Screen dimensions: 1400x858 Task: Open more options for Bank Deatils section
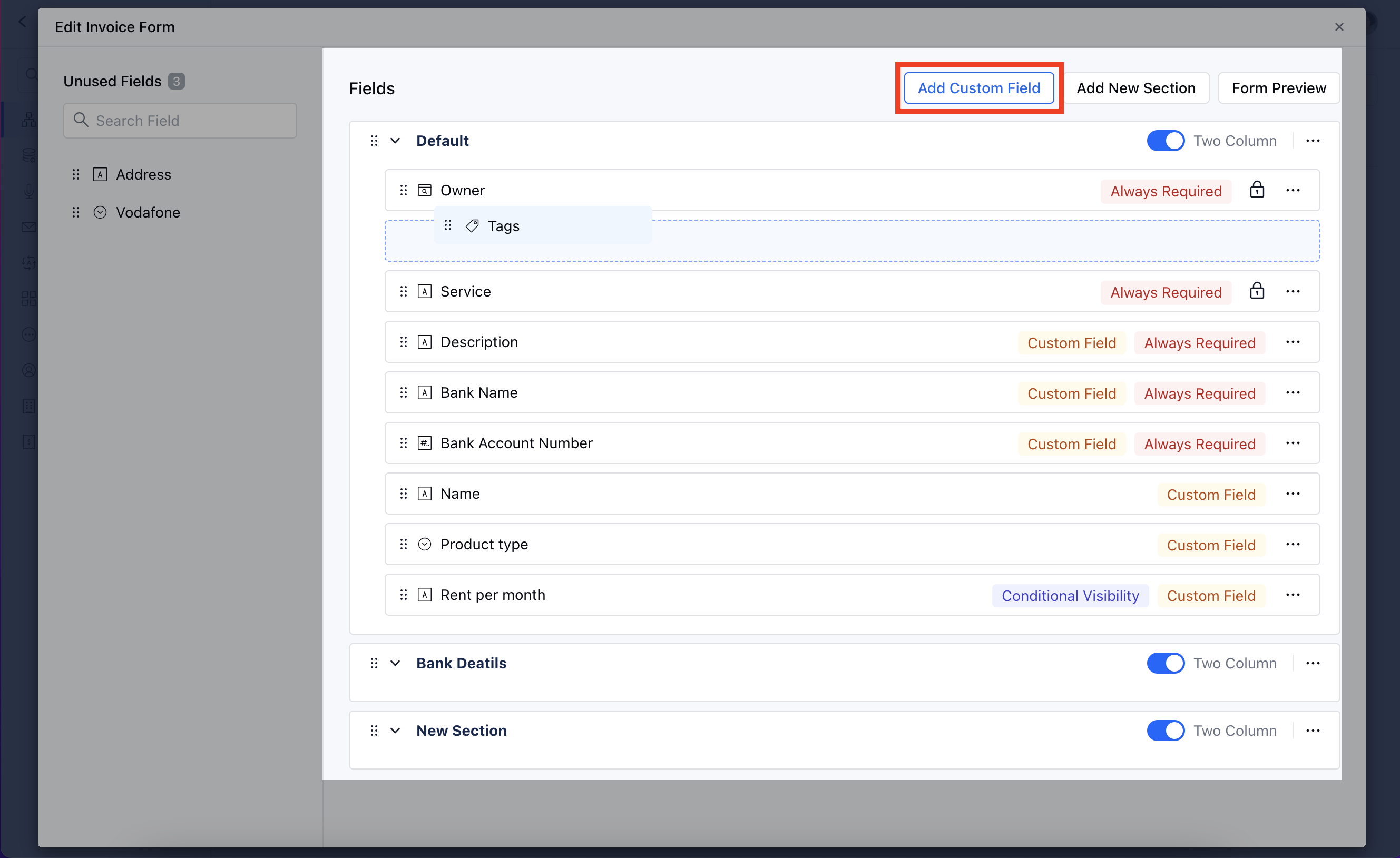[1313, 663]
